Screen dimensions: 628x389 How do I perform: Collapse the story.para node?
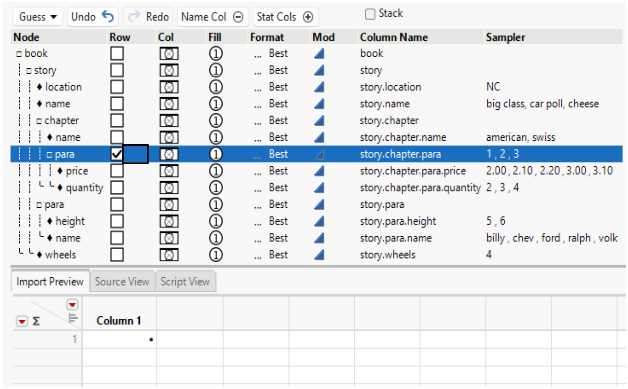[x=39, y=205]
